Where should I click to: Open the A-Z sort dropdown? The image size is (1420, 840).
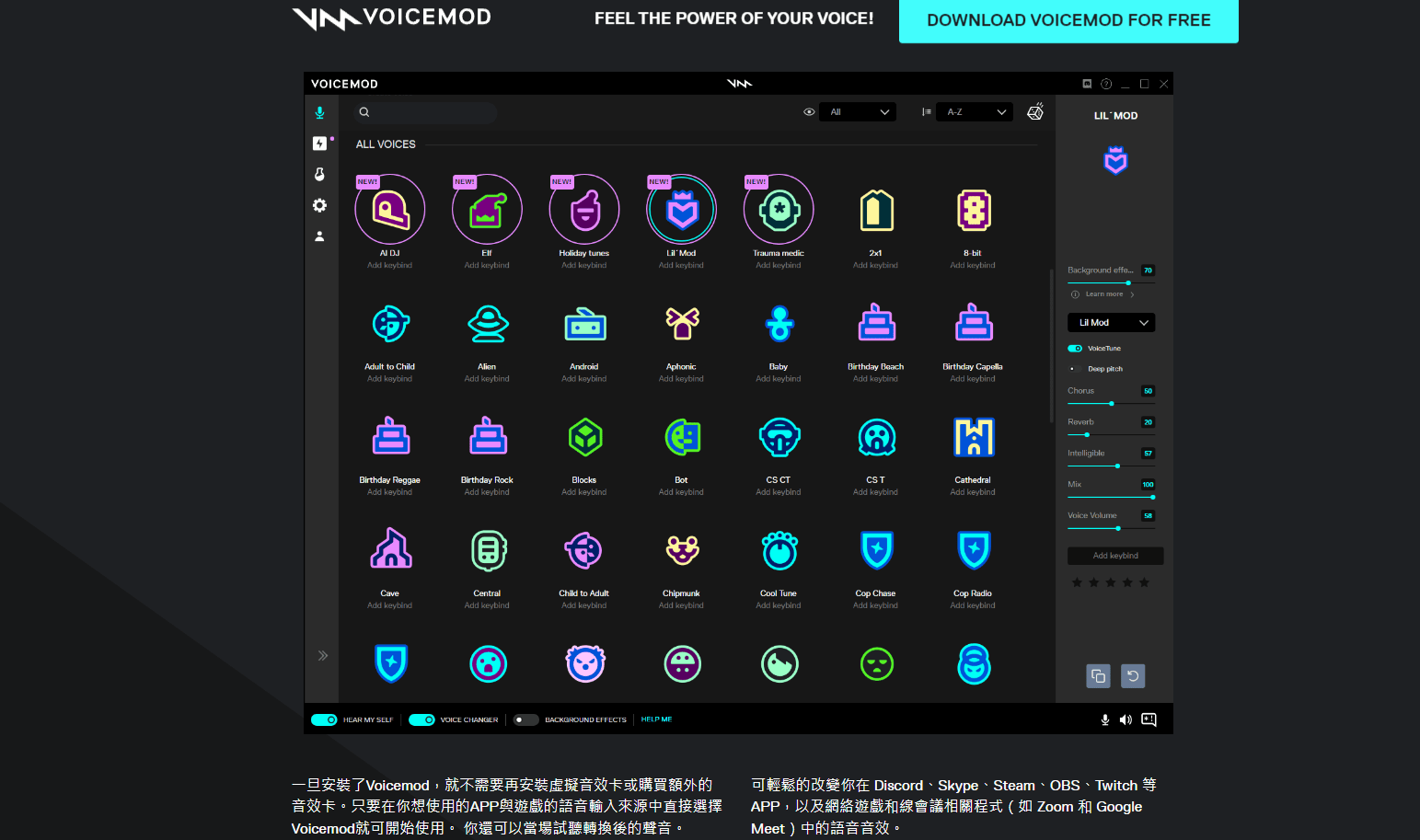975,112
